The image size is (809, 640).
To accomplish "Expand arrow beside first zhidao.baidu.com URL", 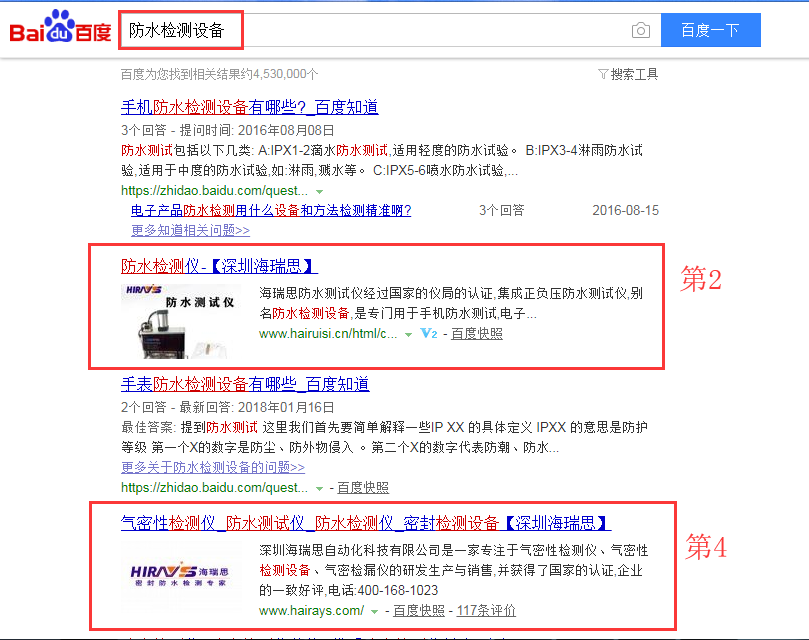I will (319, 190).
